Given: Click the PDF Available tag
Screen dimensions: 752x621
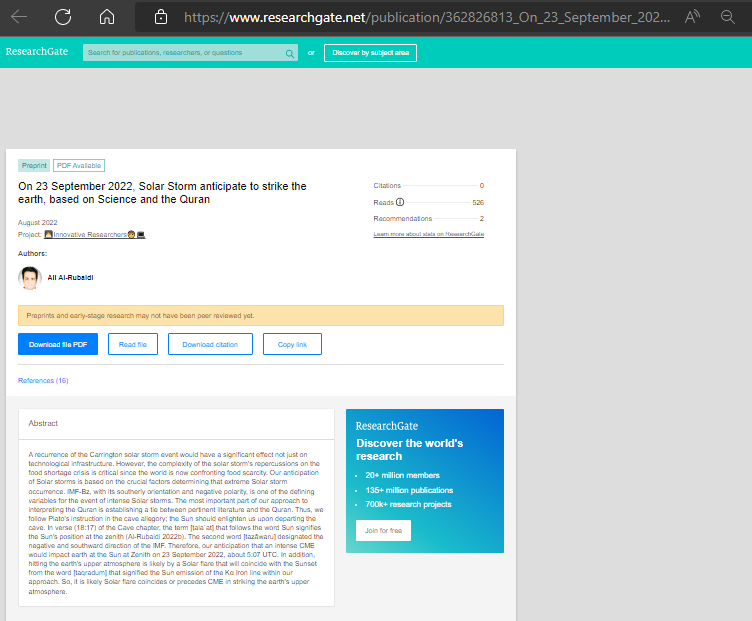Looking at the screenshot, I should click(x=79, y=165).
